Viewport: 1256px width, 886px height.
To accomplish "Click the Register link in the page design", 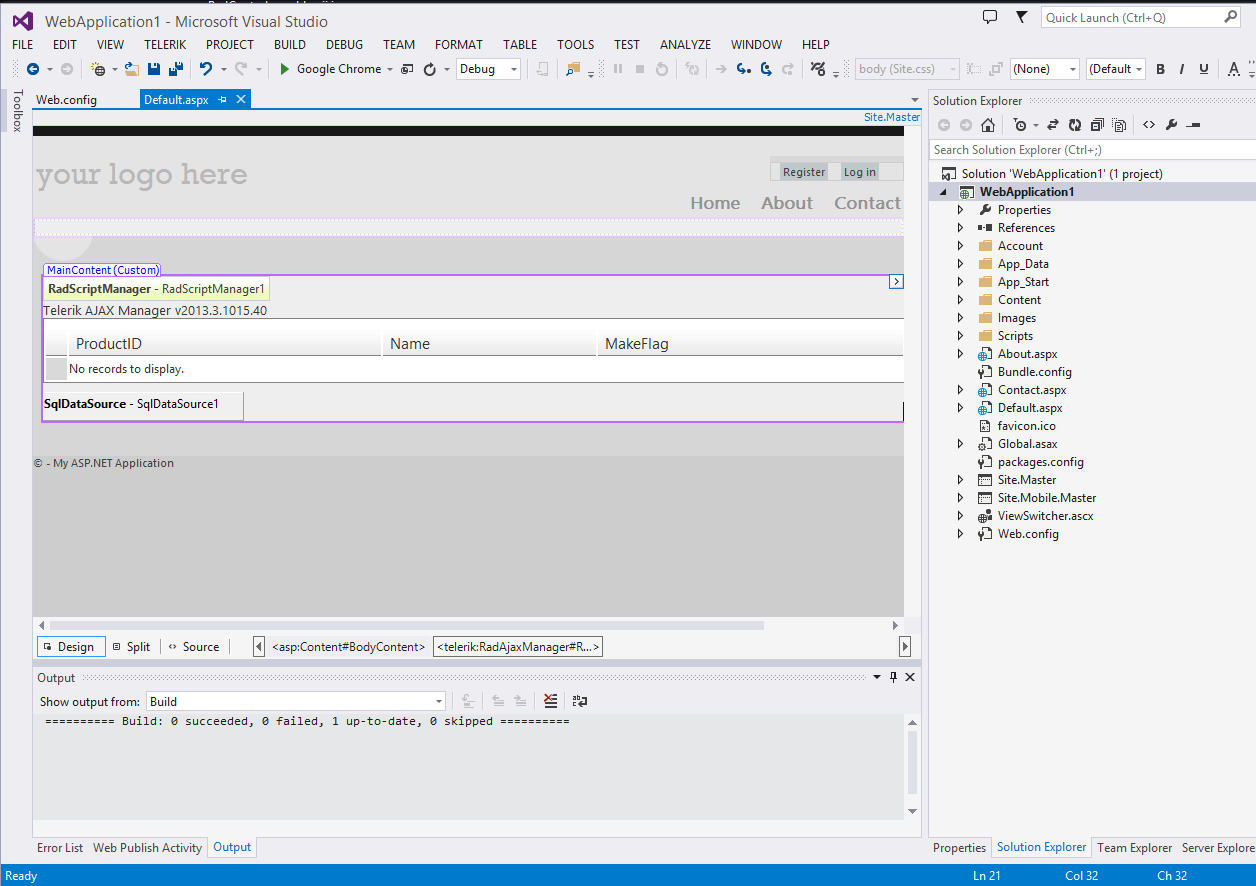I will [x=804, y=172].
